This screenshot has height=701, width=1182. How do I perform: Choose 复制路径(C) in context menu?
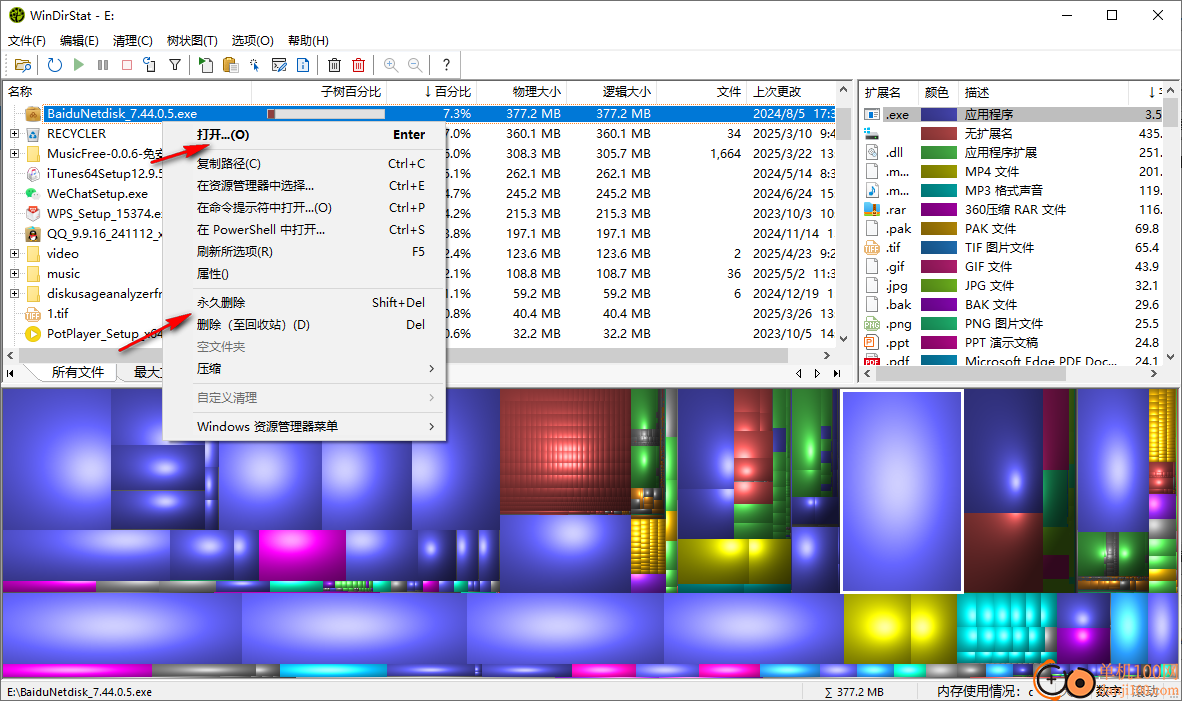click(305, 164)
